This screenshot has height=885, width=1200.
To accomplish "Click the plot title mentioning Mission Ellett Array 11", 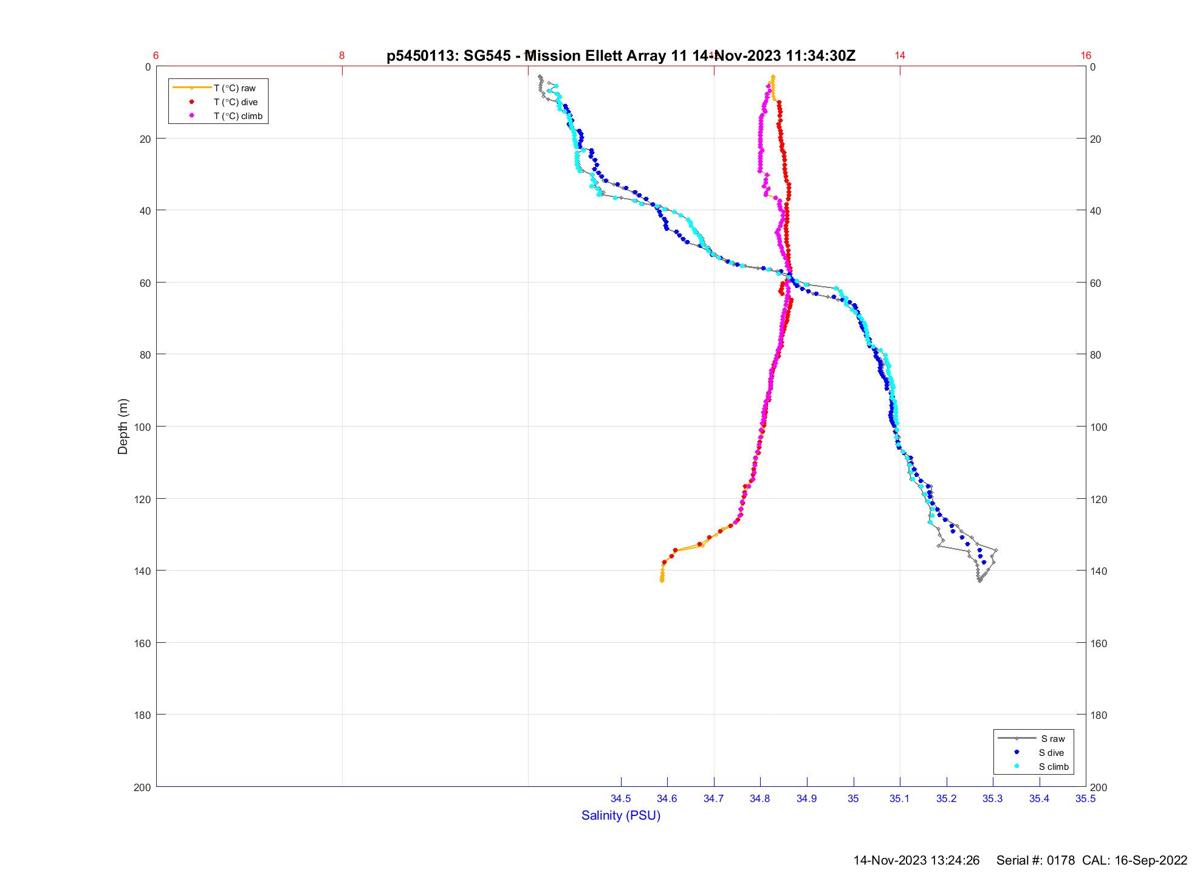I will [x=621, y=56].
